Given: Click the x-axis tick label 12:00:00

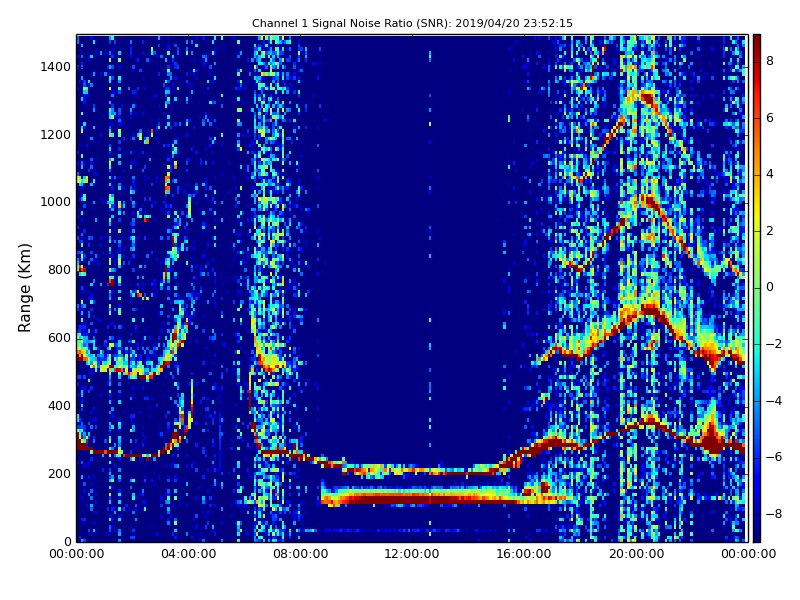Looking at the screenshot, I should pyautogui.click(x=412, y=554).
